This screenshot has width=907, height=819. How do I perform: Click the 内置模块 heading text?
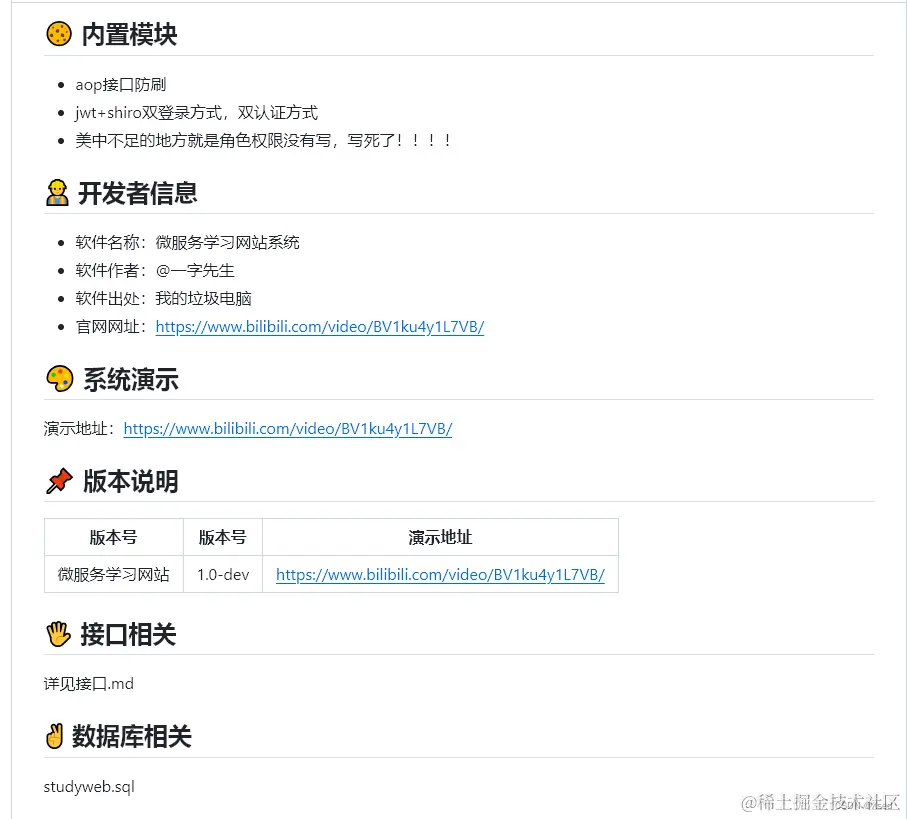(x=129, y=35)
